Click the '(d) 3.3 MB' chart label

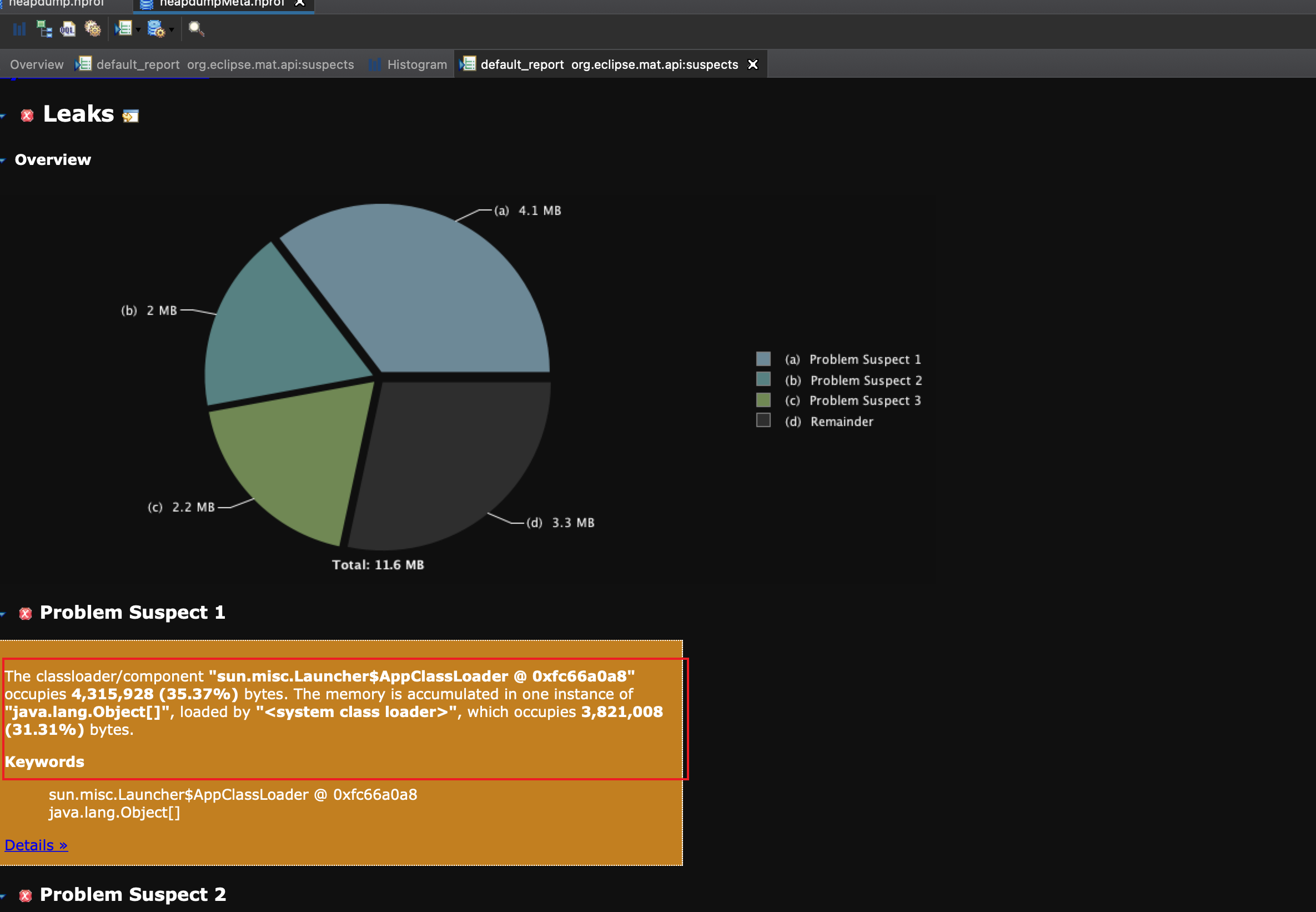pyautogui.click(x=560, y=522)
